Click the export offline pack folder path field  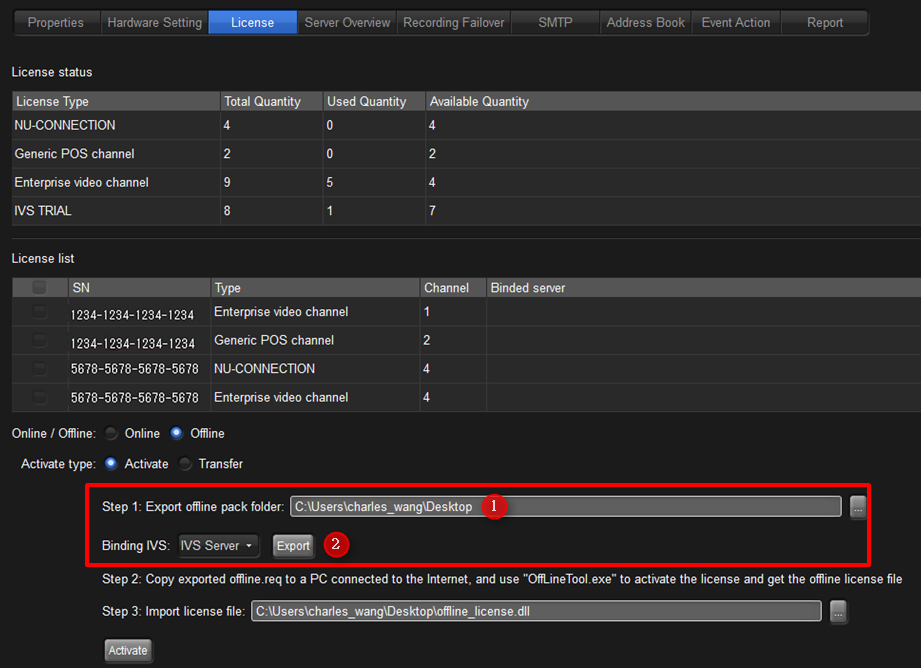click(x=565, y=507)
